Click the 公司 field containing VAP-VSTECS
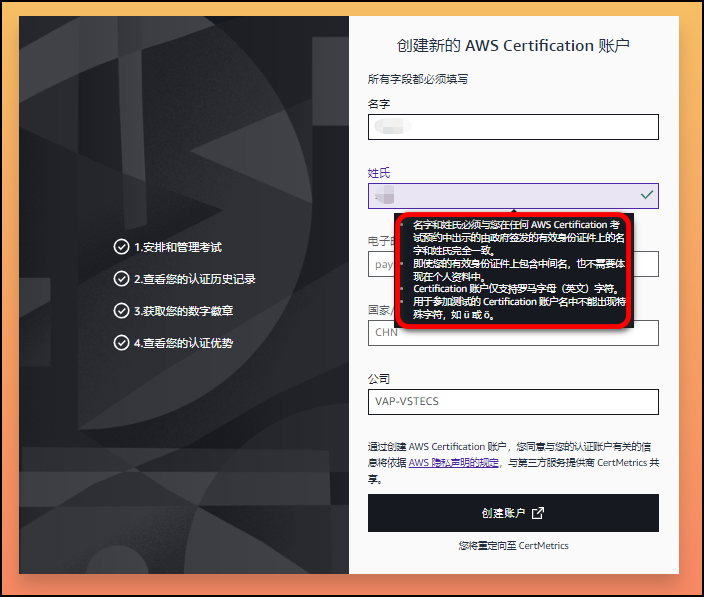This screenshot has width=704, height=597. tap(513, 402)
